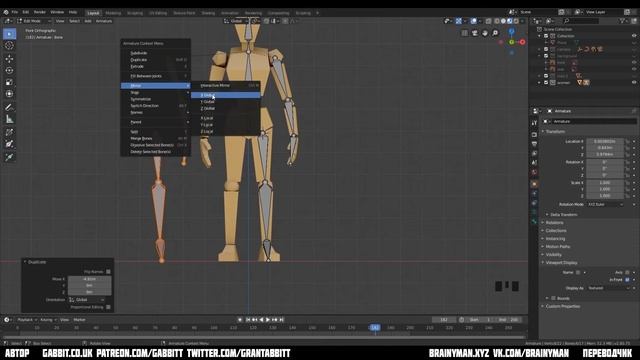This screenshot has height=360, width=640.
Task: Open the Display As dropdown
Action: (x=609, y=288)
